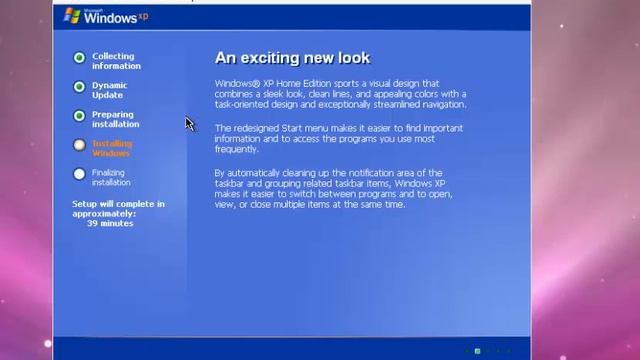
Task: Click the "Windows XP" wordmark in header
Action: (116, 17)
